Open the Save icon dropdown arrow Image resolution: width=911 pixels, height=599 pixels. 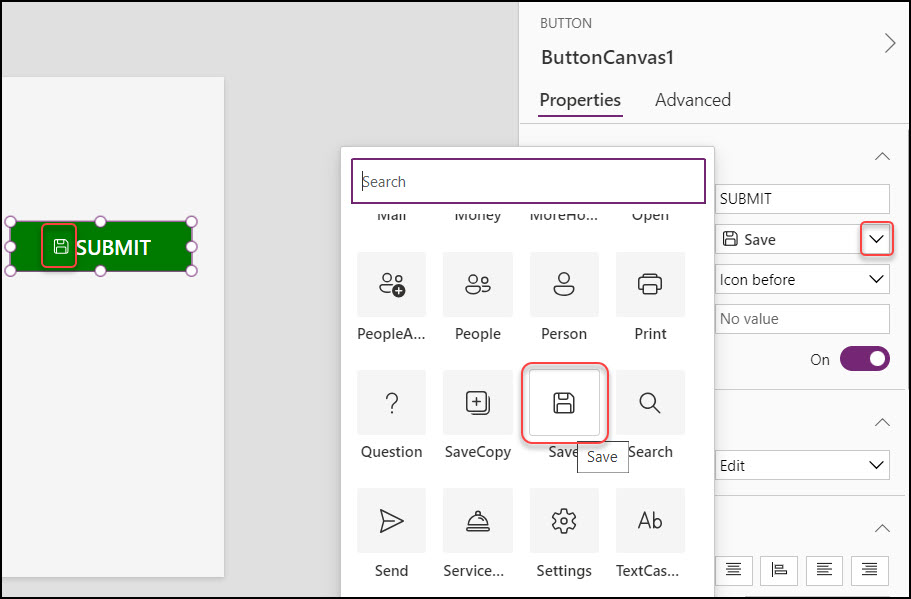(876, 239)
